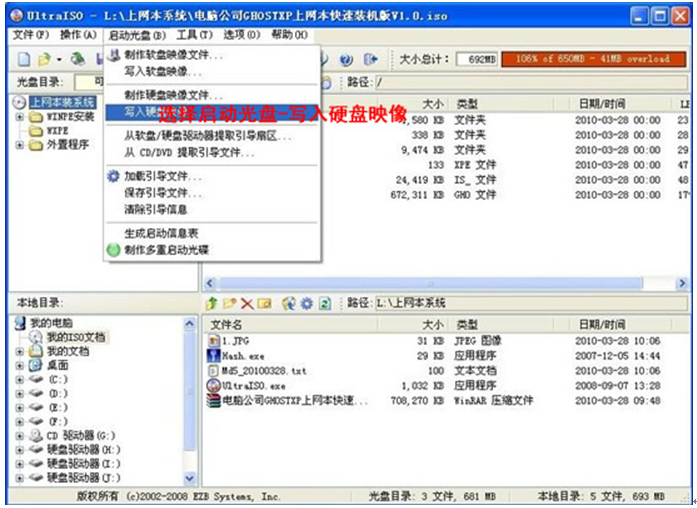Click the WinRAR archive icon of 电脑公司GHOSTXP

[x=214, y=400]
